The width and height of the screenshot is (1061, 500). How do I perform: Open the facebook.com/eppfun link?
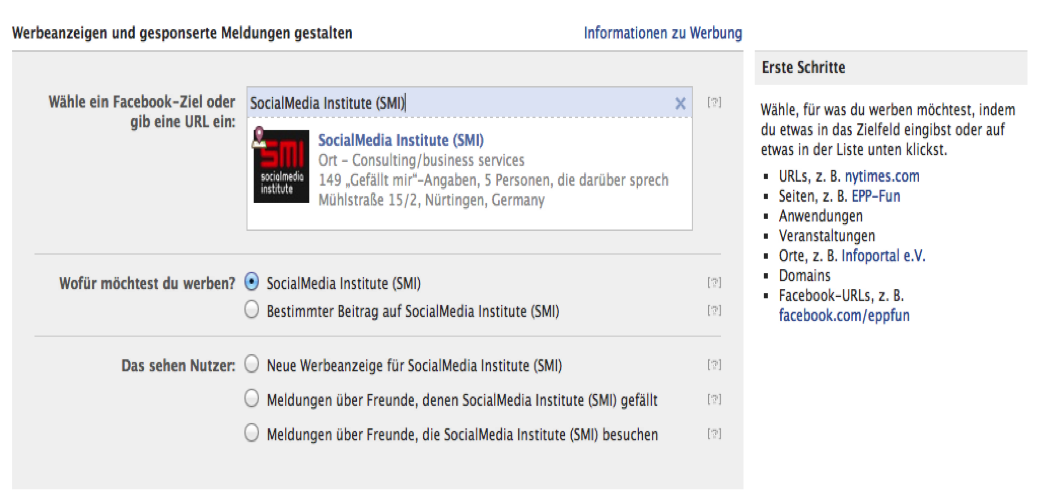click(844, 315)
